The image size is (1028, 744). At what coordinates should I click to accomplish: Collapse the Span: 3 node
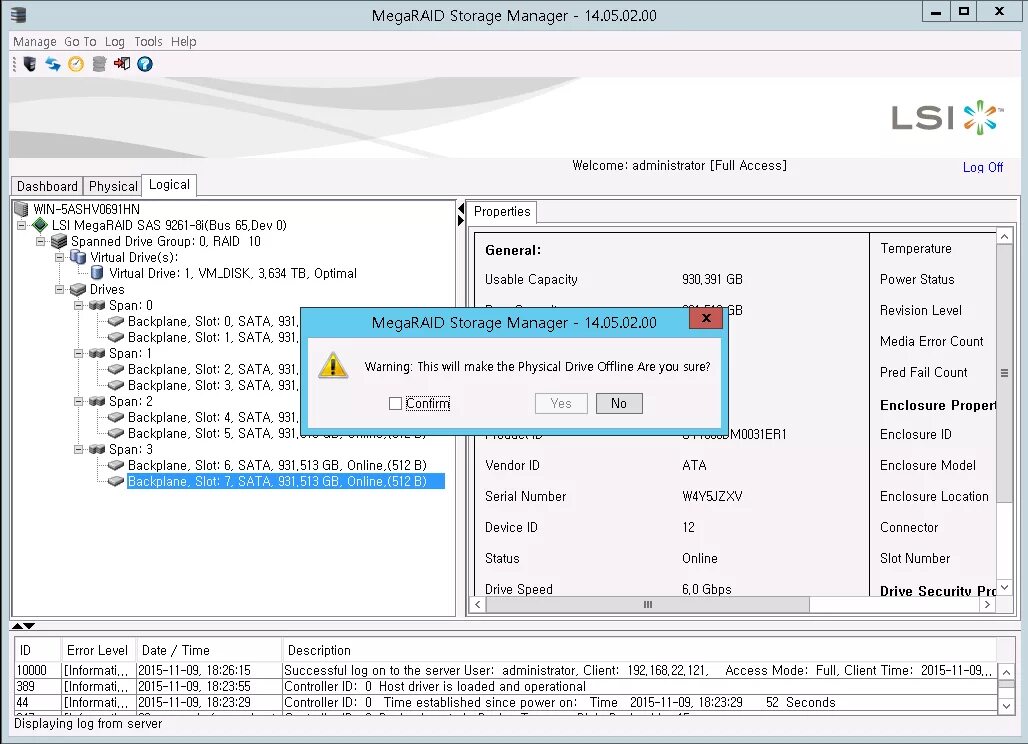click(x=79, y=449)
